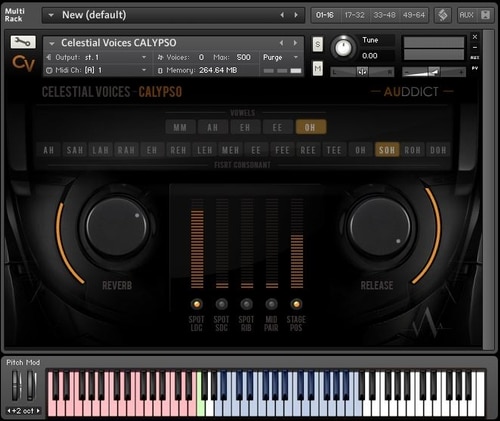
Task: Click the Release knob
Action: point(379,227)
